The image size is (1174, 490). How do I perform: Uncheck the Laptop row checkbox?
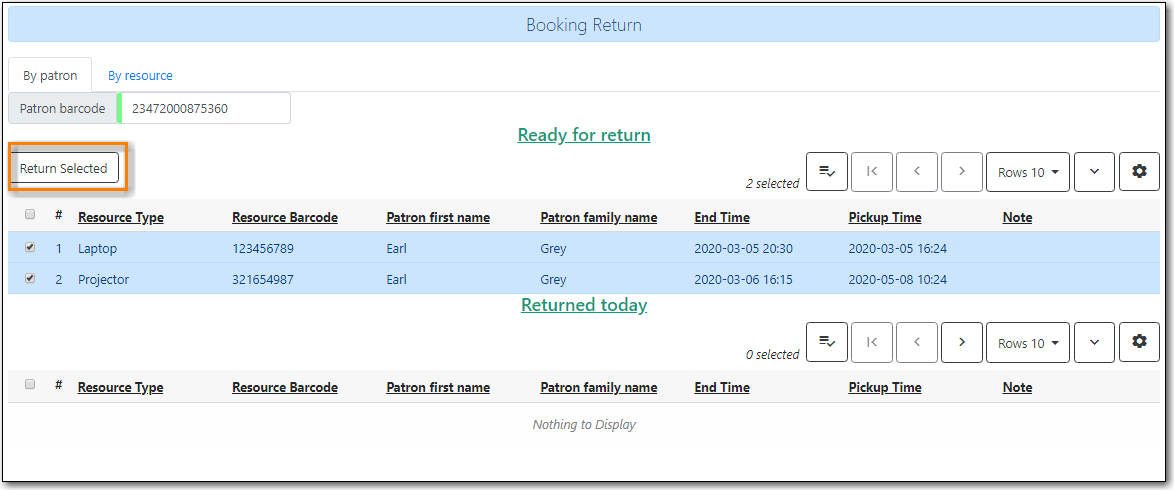[x=30, y=247]
